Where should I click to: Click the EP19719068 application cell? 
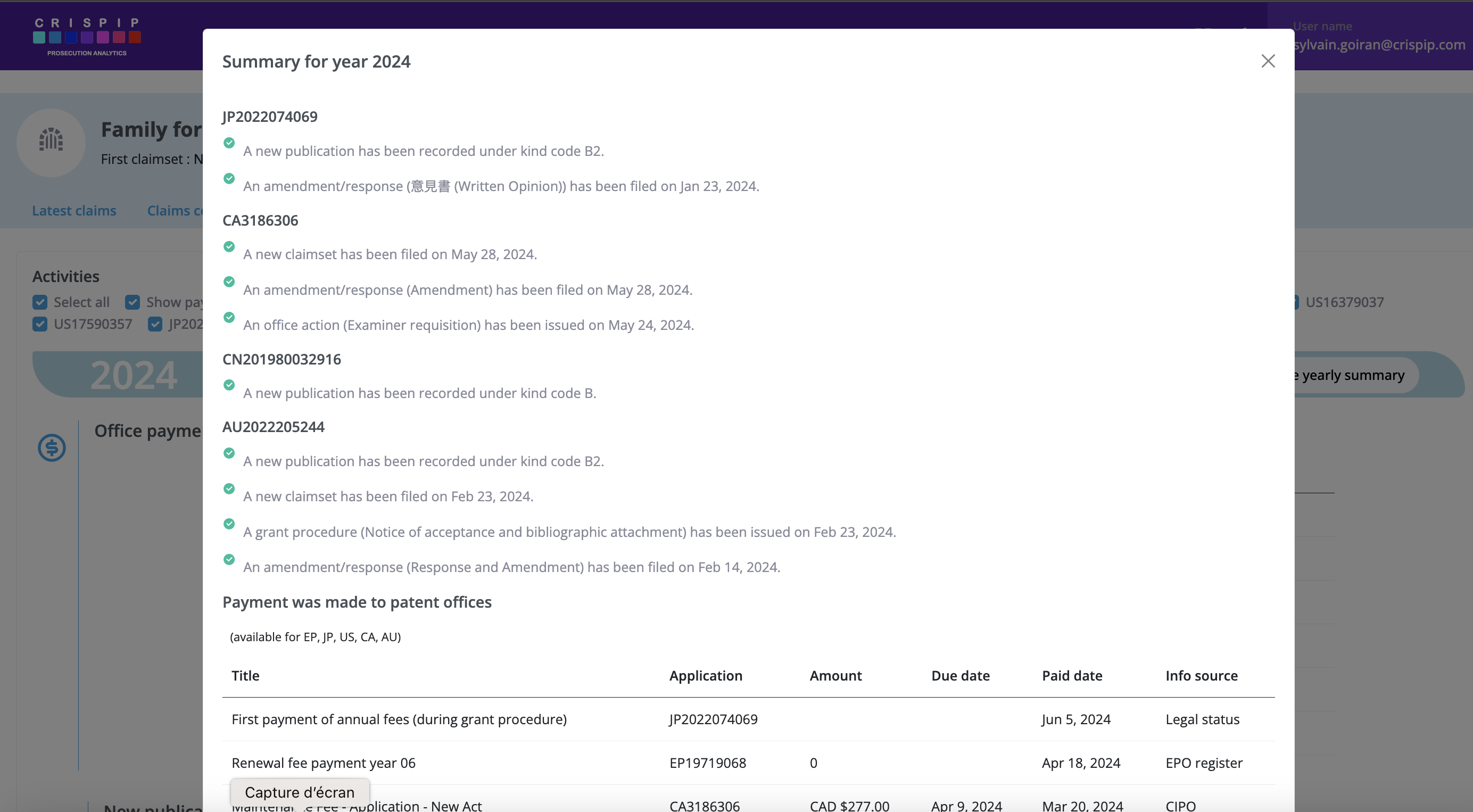[707, 763]
